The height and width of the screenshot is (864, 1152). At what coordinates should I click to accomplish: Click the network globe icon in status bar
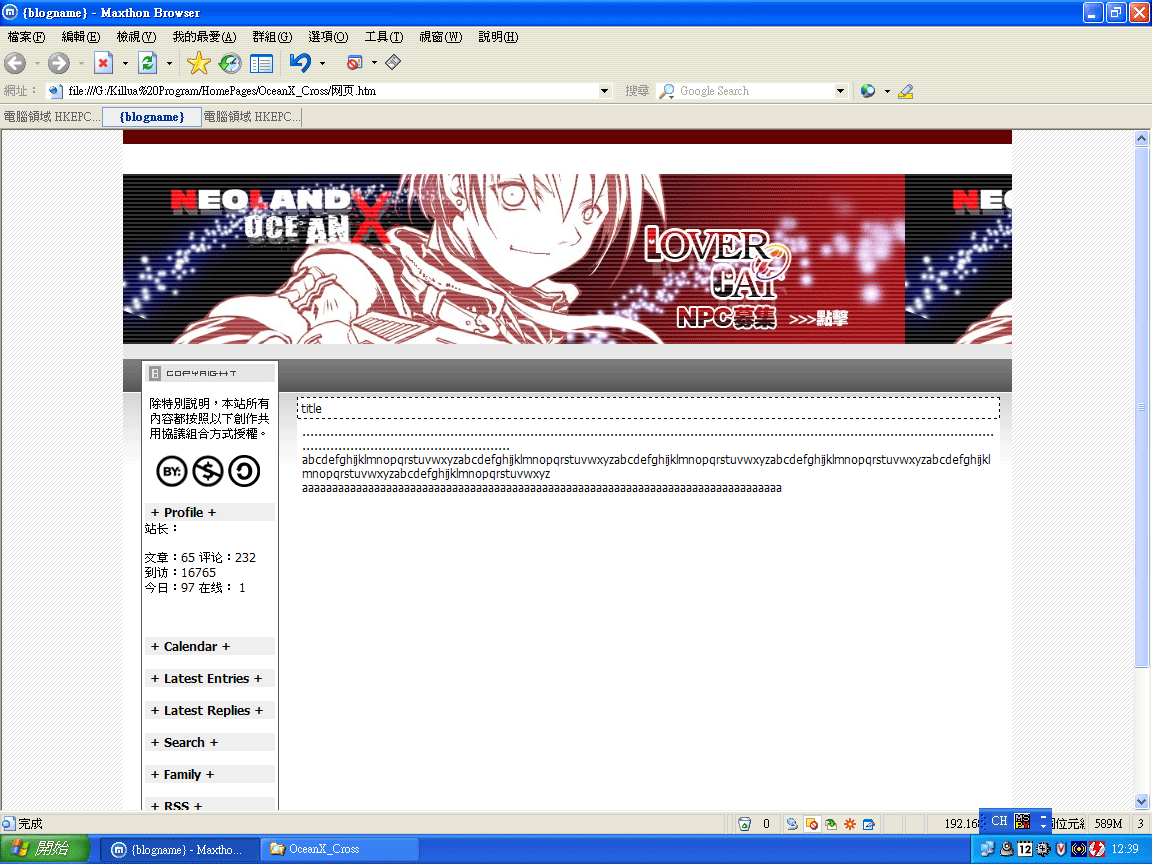(792, 824)
